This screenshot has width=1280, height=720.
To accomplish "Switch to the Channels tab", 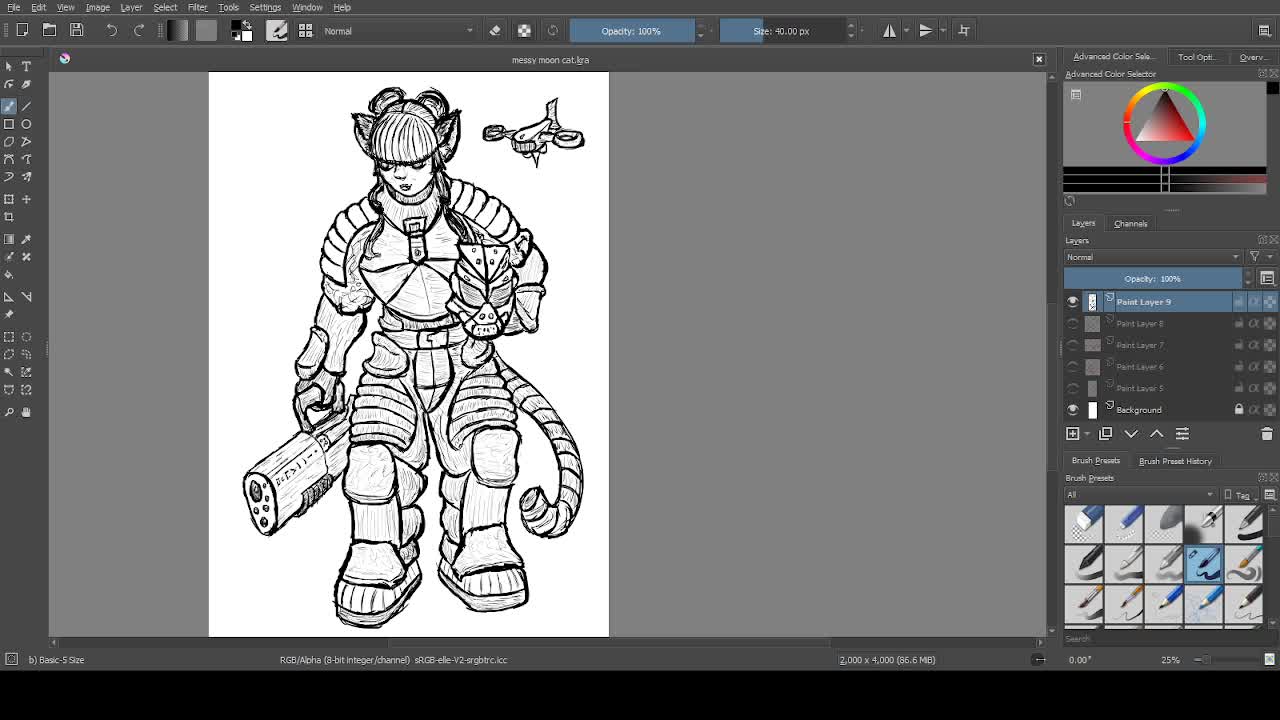I will coord(1130,223).
